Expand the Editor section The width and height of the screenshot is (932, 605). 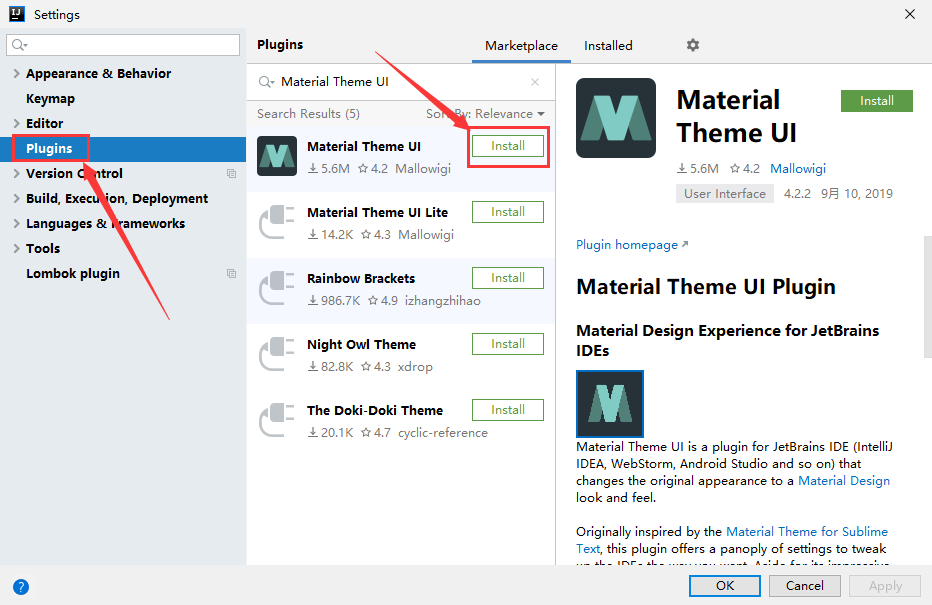point(16,123)
